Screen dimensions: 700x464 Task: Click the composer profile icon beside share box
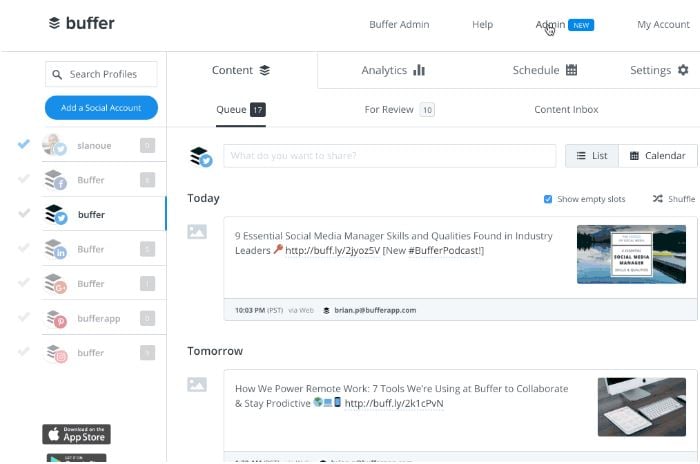tap(200, 157)
